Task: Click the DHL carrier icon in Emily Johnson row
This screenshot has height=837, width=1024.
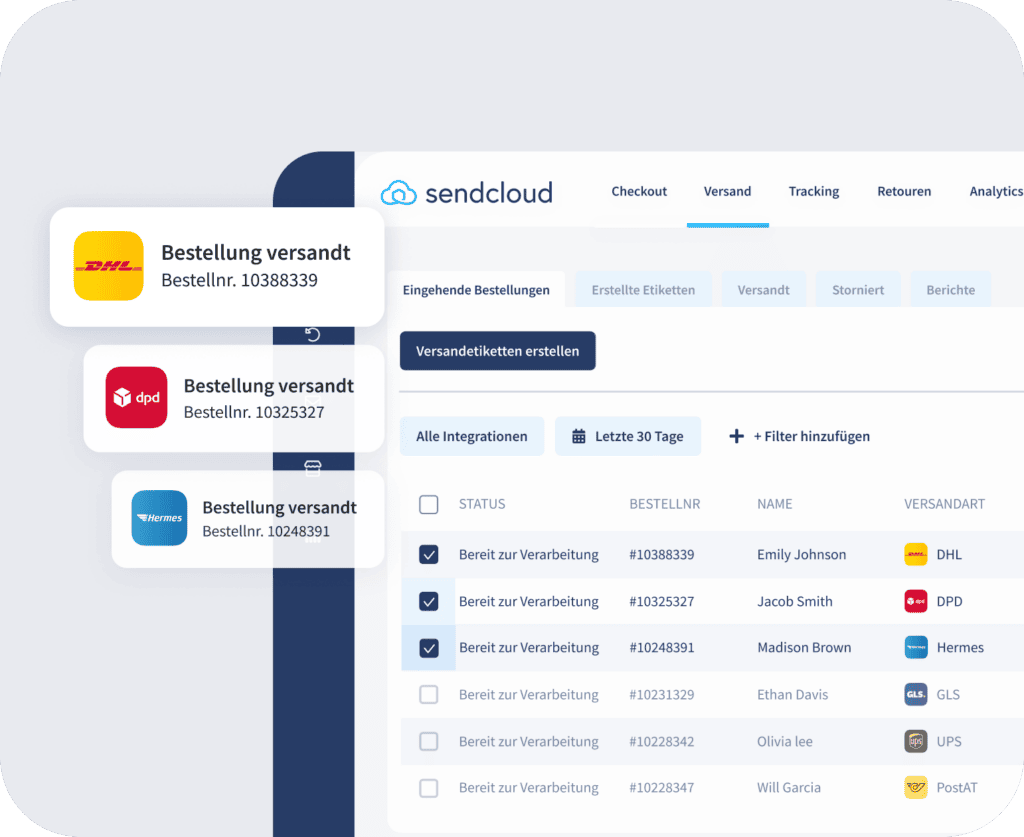Action: pos(915,555)
